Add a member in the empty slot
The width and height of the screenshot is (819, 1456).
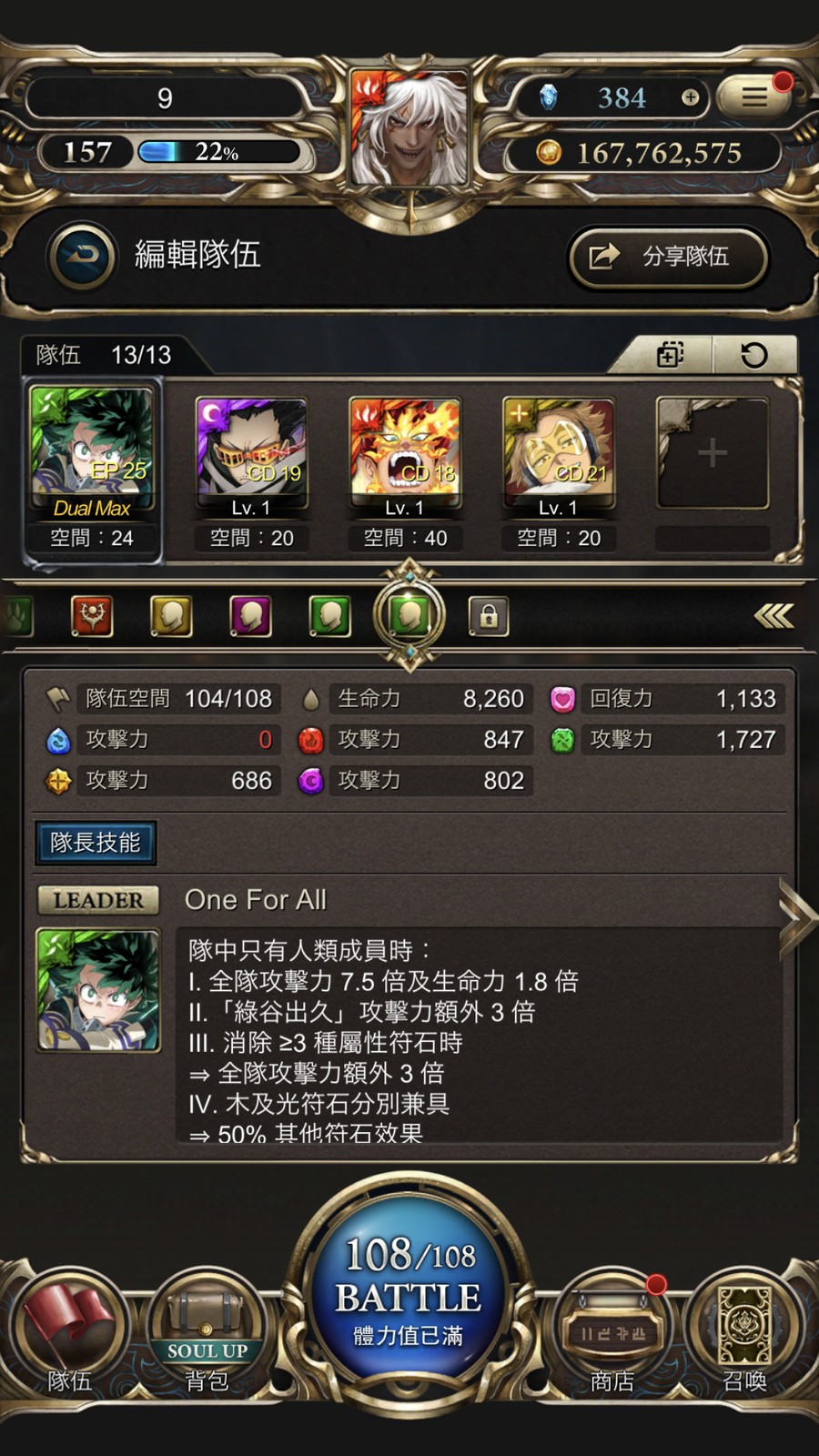pos(713,453)
